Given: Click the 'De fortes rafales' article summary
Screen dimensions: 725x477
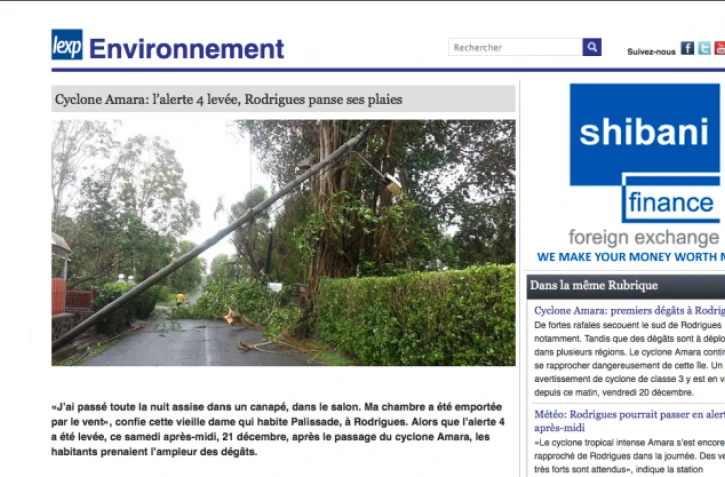Looking at the screenshot, I should [629, 359].
